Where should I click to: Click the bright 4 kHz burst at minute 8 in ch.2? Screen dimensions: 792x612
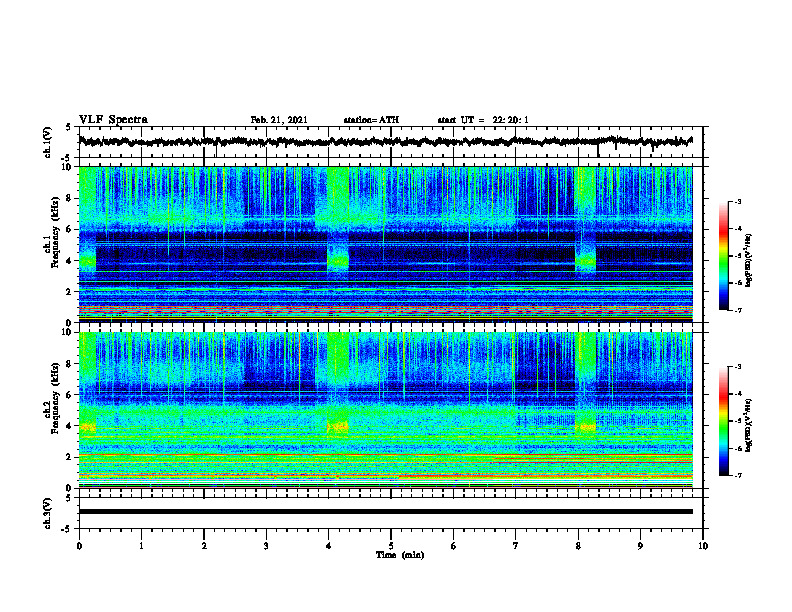point(586,427)
